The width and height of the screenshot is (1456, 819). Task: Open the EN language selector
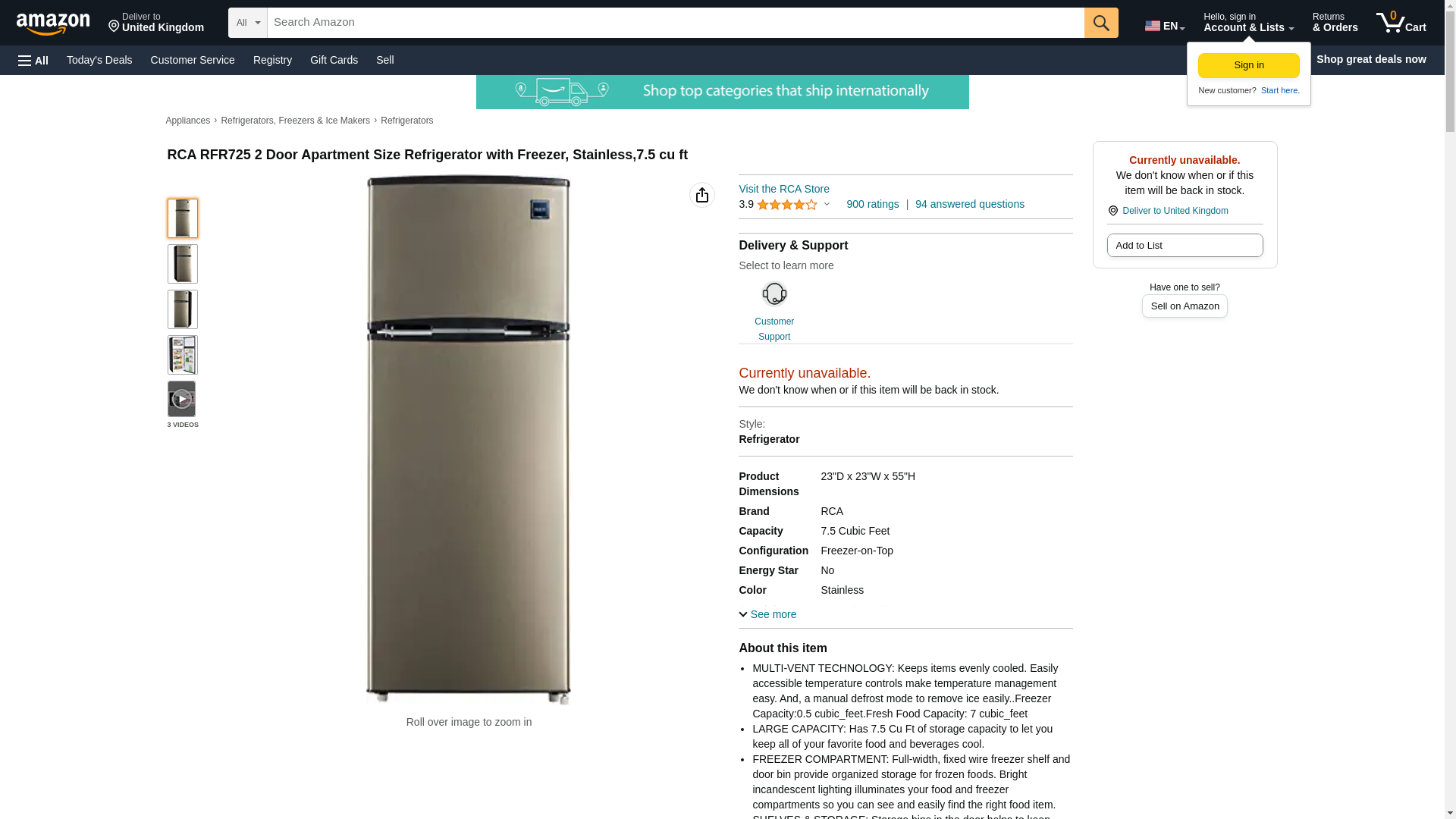pos(1164,26)
